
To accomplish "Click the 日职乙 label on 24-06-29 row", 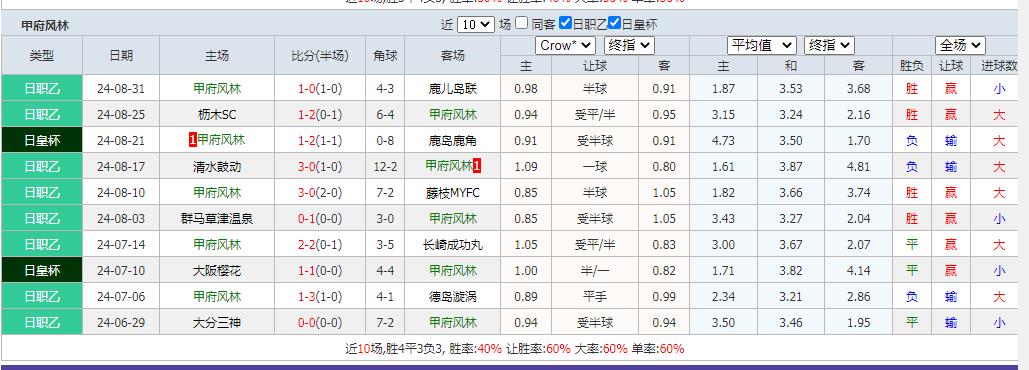I will [x=42, y=323].
